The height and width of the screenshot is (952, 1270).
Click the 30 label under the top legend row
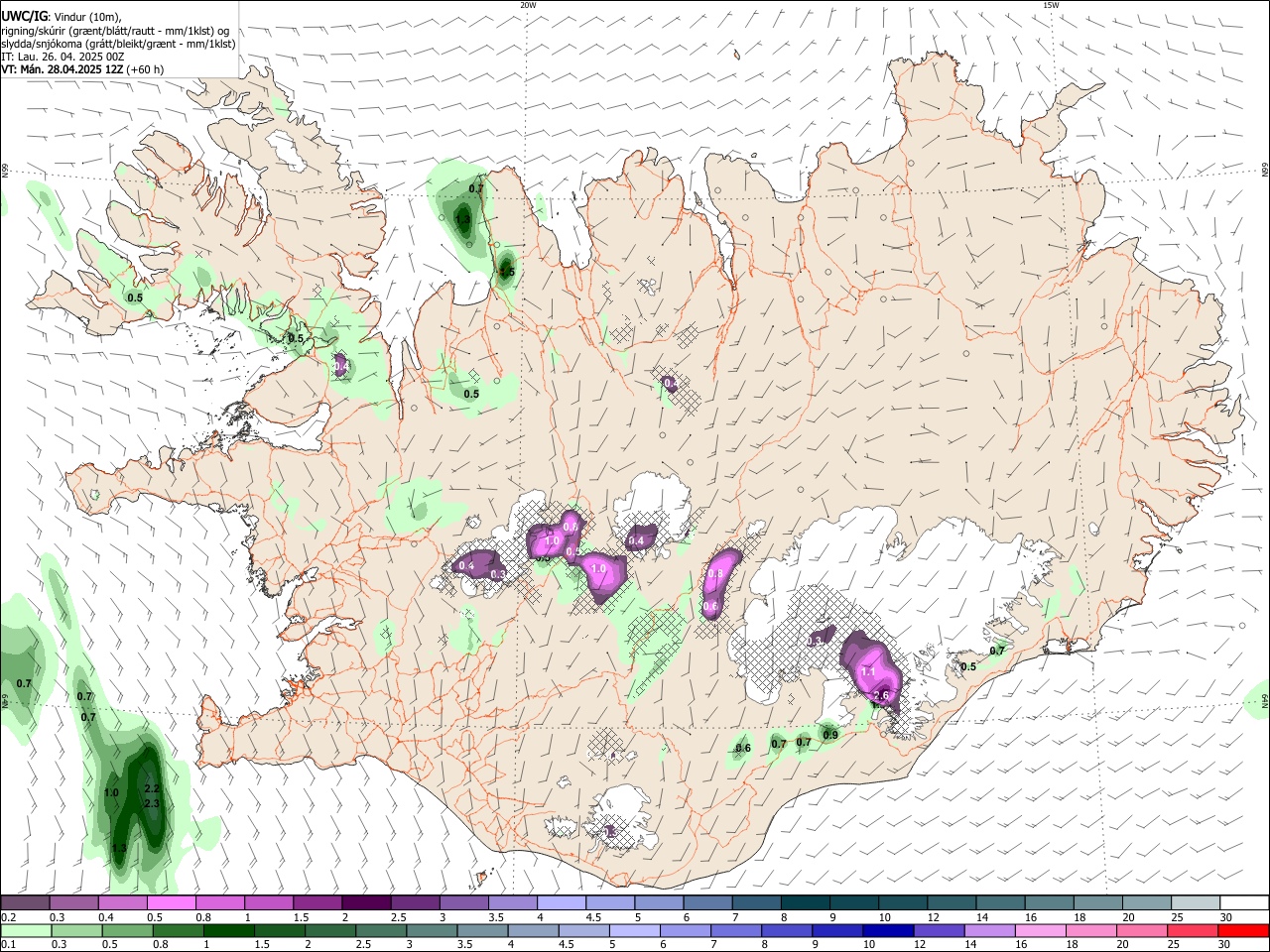[x=1226, y=917]
